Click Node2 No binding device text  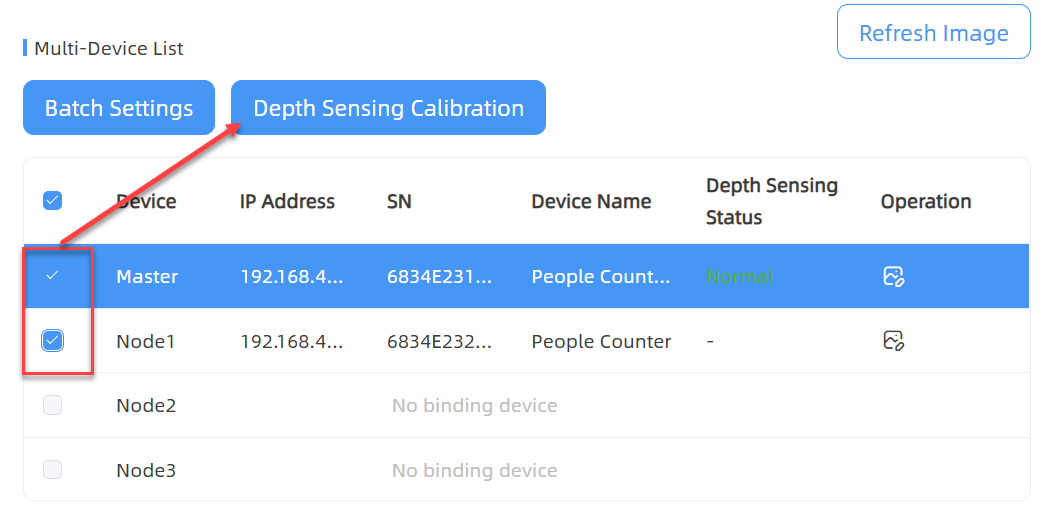click(x=474, y=405)
